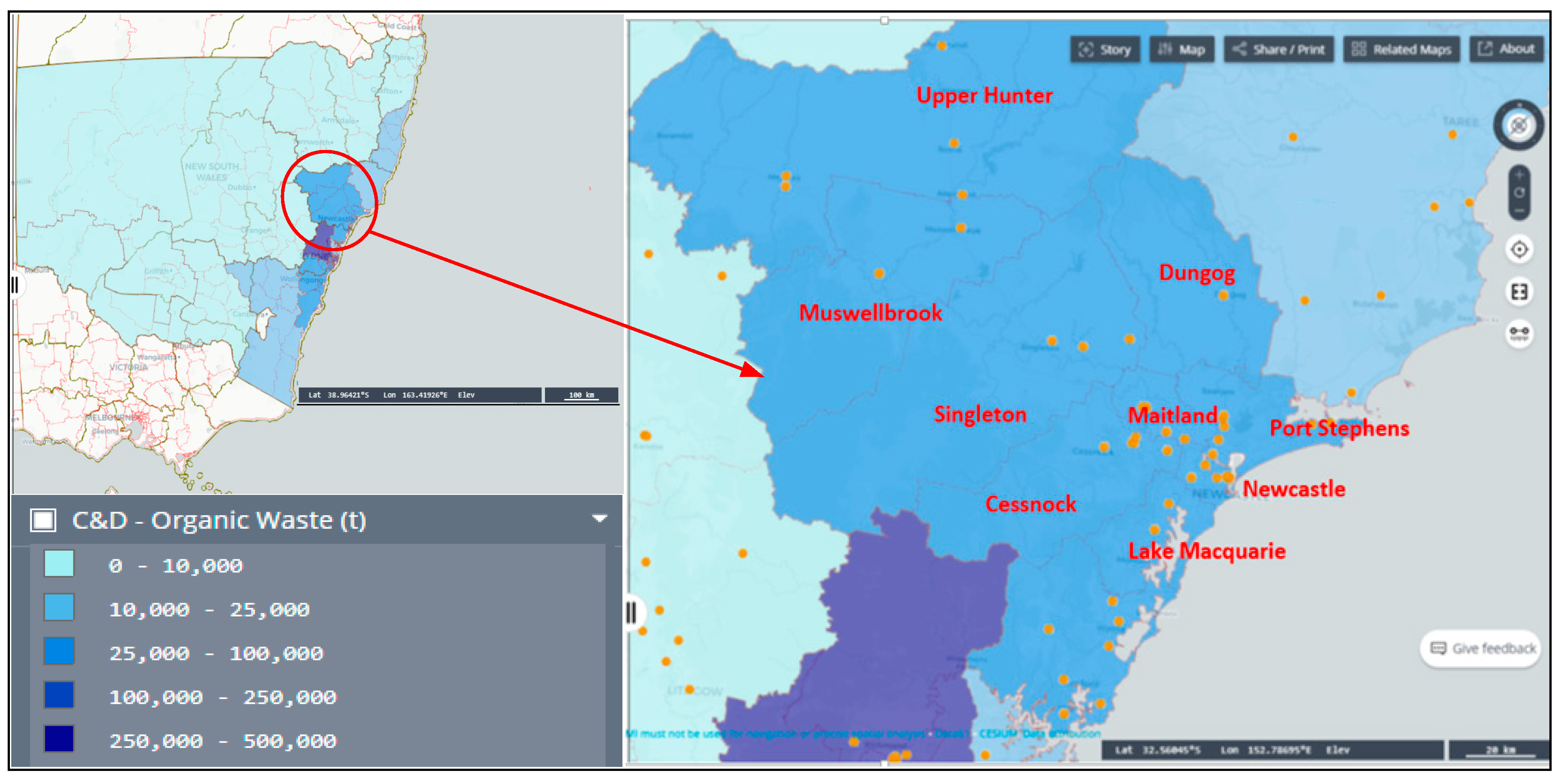Click the compass gyroscope control

click(x=1518, y=126)
